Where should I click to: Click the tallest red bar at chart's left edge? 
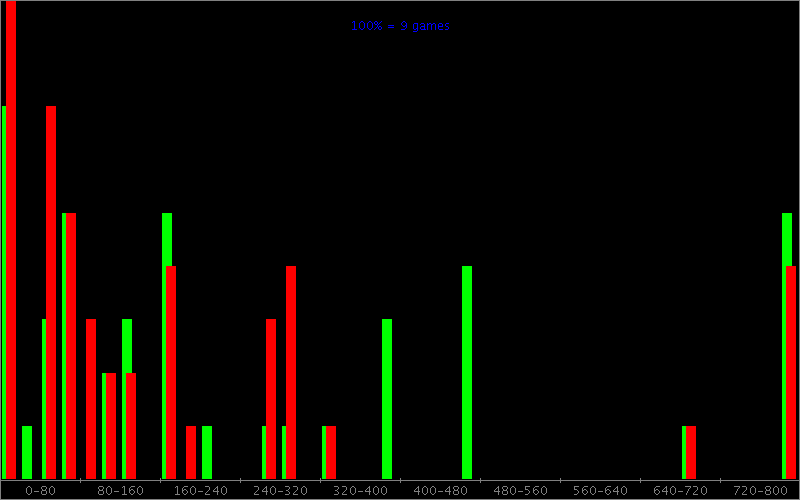tap(11, 240)
